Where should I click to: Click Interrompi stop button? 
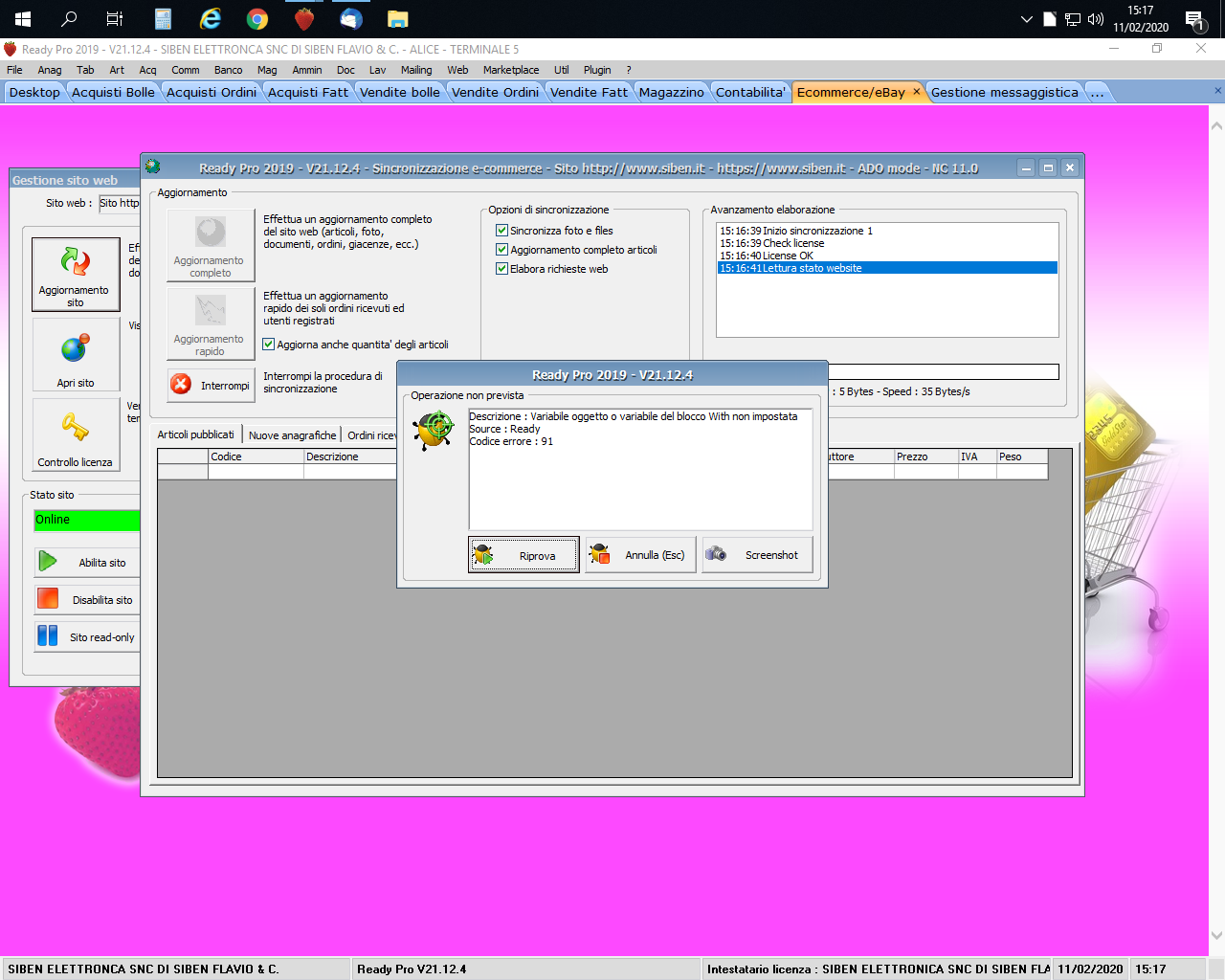click(x=211, y=385)
